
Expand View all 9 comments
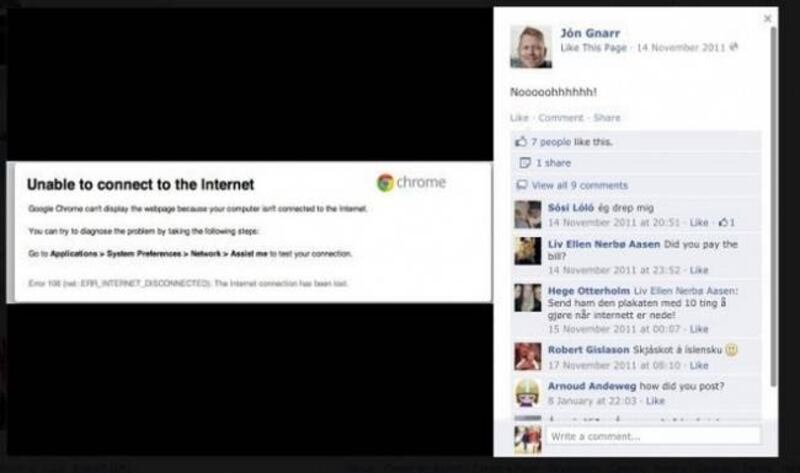tap(580, 185)
